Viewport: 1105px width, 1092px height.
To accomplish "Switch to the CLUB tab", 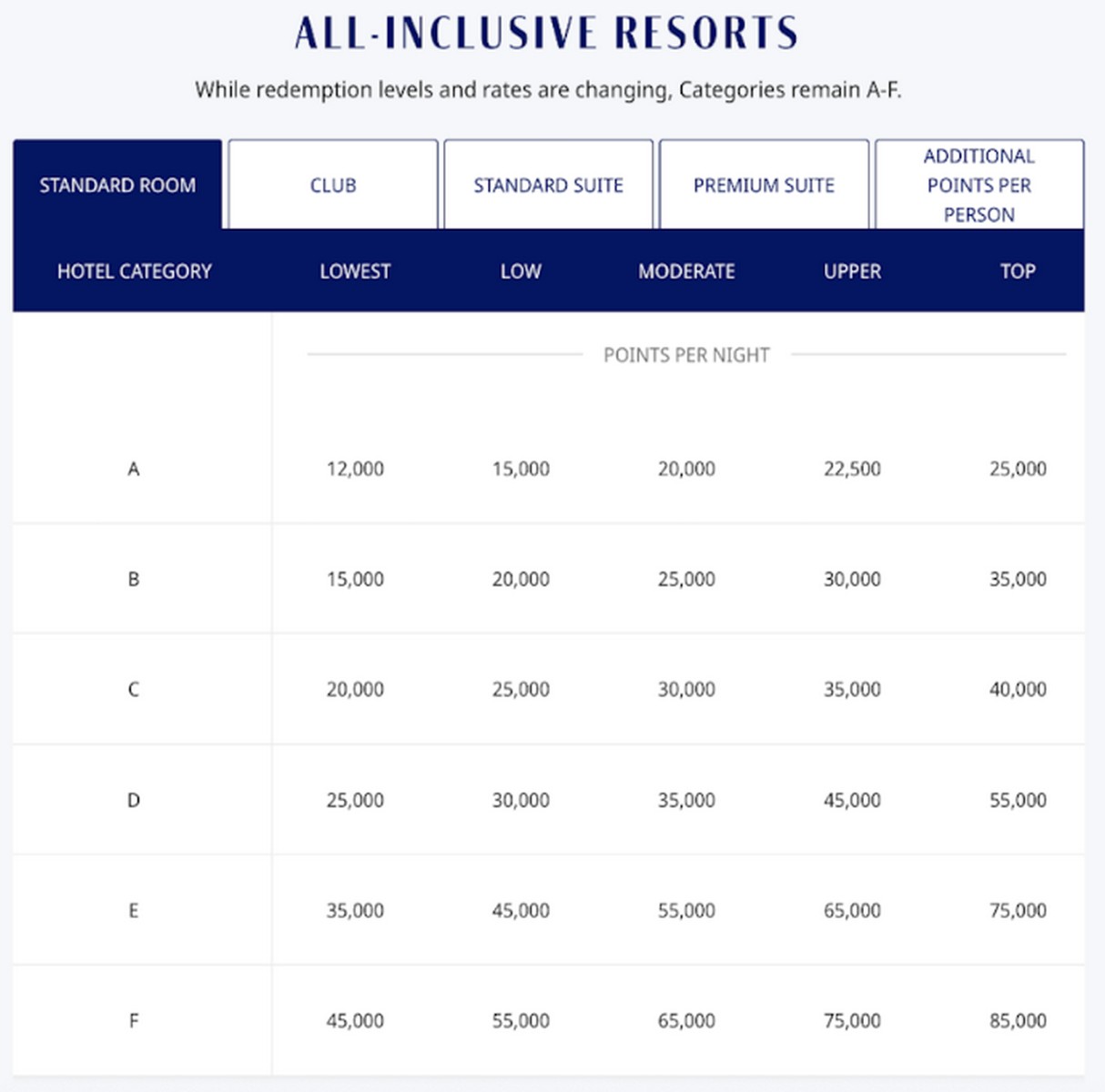I will (333, 185).
